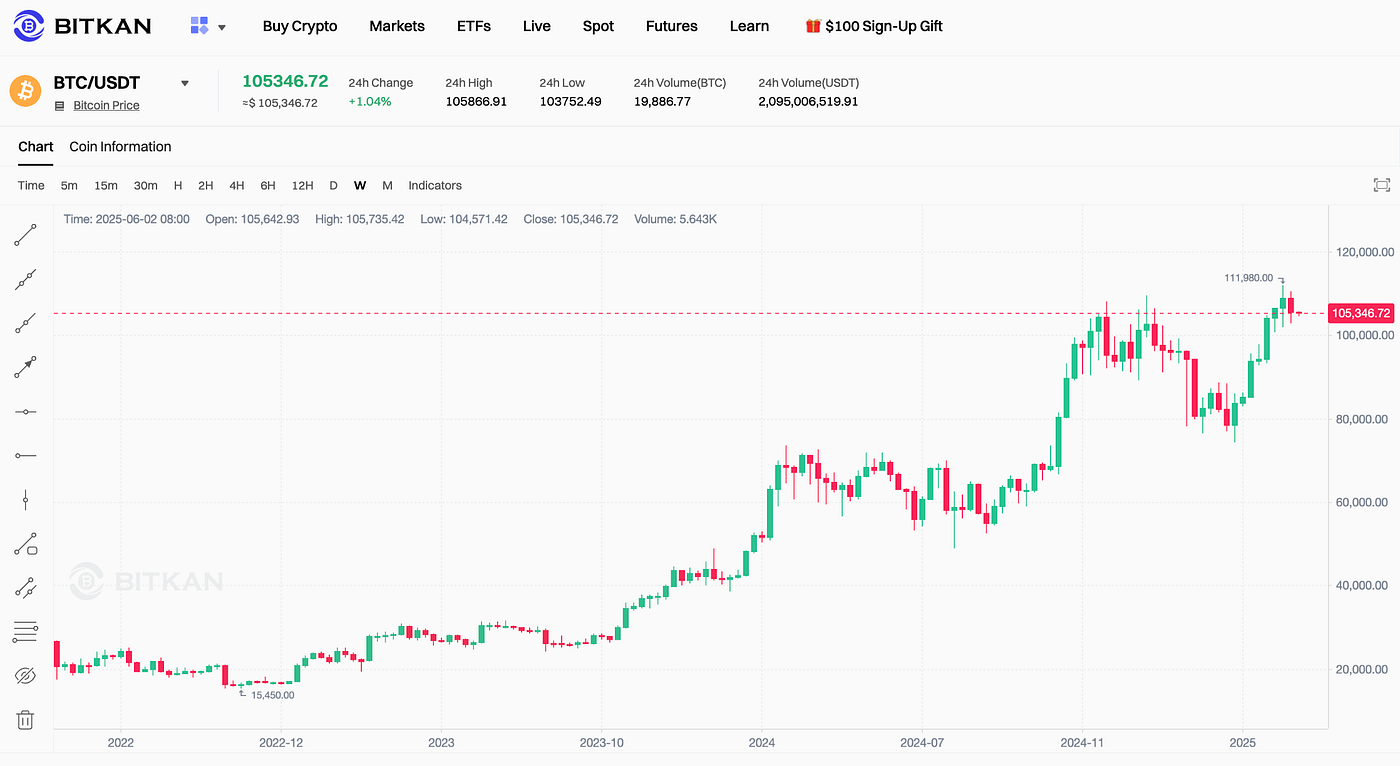Switch to Coin Information tab
The height and width of the screenshot is (766, 1400).
pyautogui.click(x=120, y=147)
